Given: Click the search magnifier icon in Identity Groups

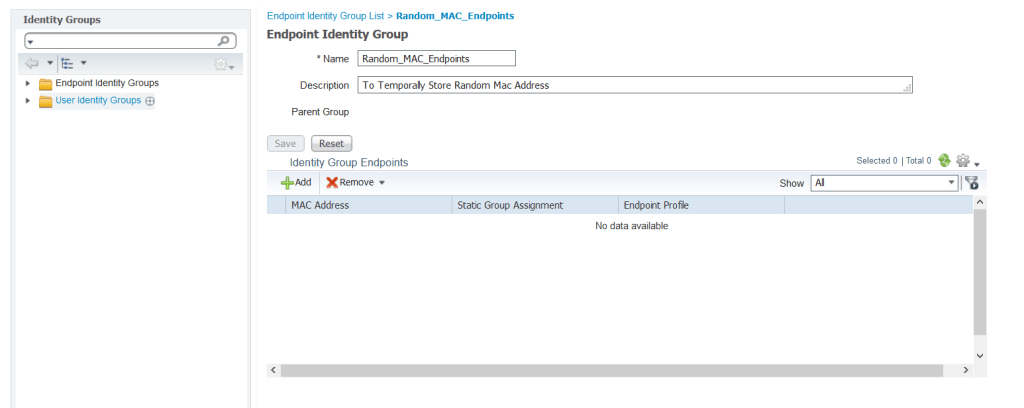Looking at the screenshot, I should click(x=225, y=42).
